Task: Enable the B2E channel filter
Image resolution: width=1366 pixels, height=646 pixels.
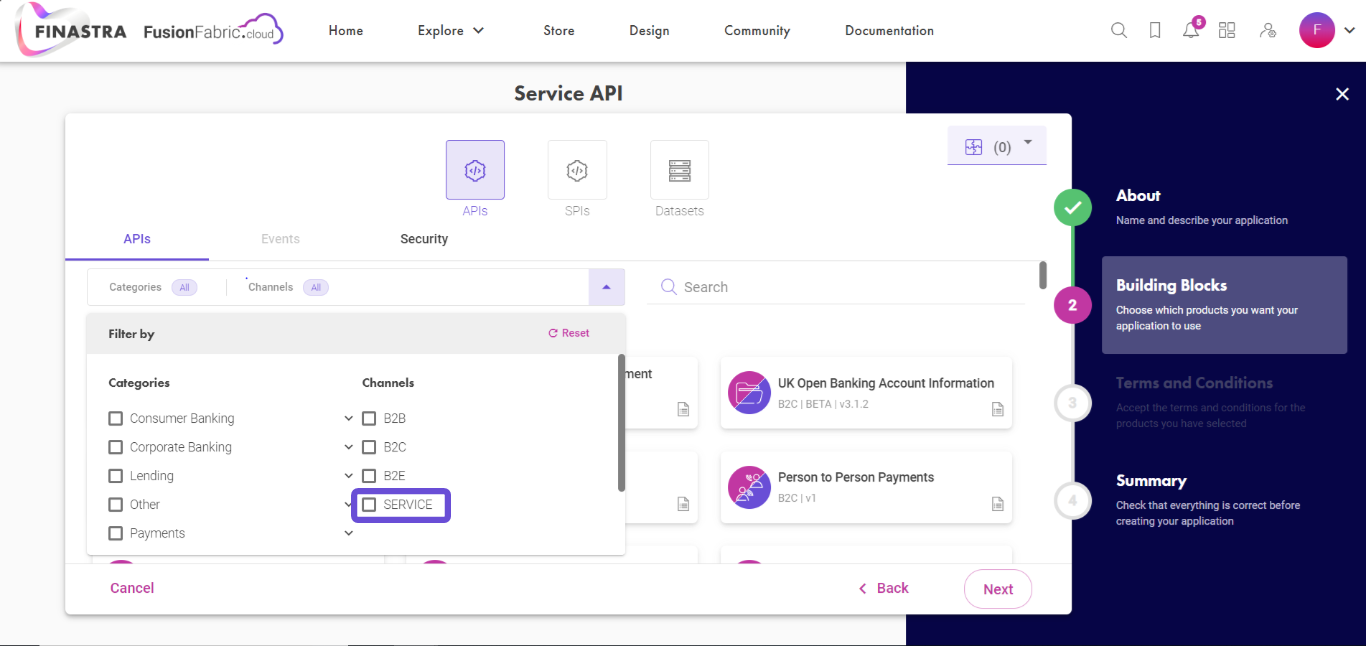Action: 369,476
